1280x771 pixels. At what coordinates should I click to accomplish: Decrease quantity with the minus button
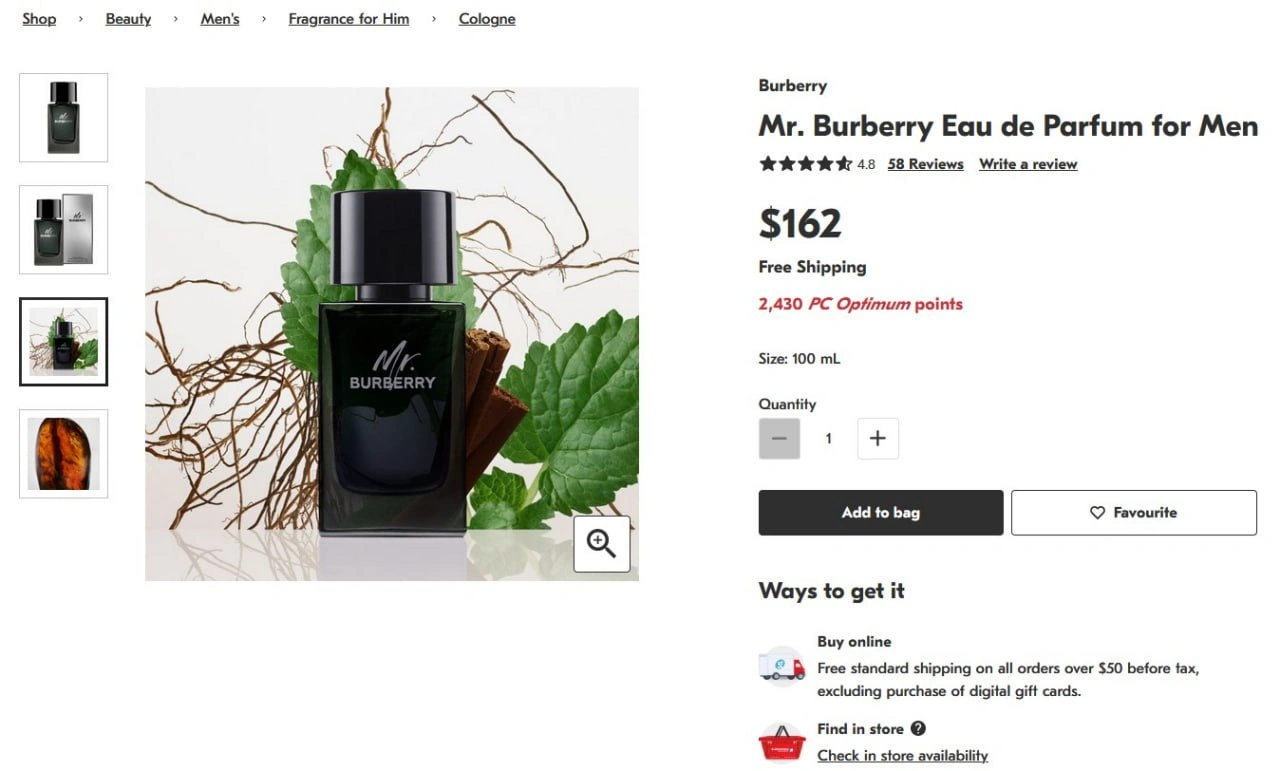click(779, 438)
